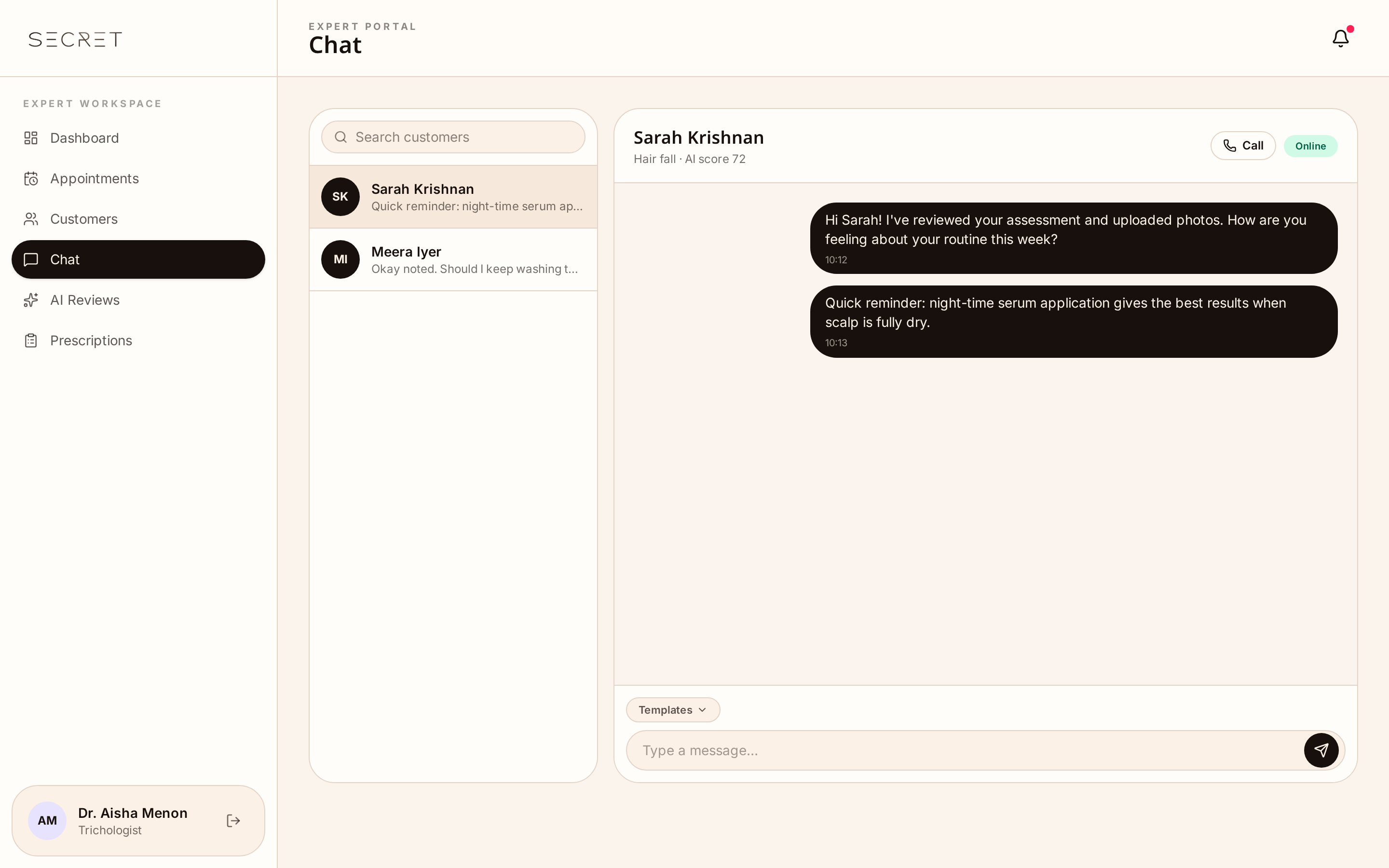Click the Customers people icon

point(31,219)
